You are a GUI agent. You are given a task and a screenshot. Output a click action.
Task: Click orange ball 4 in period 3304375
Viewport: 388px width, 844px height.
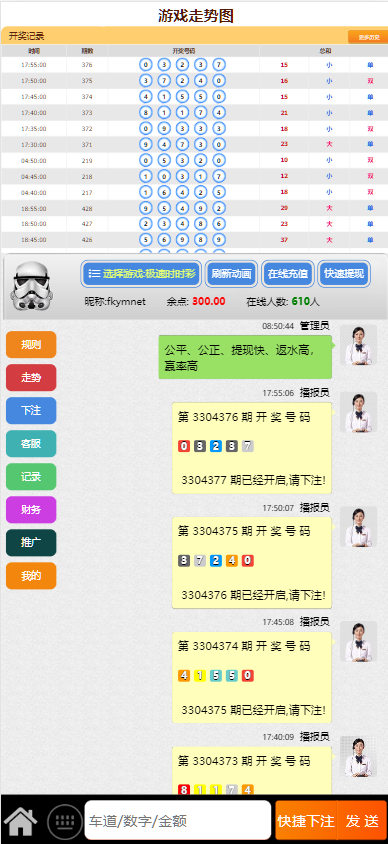231,561
